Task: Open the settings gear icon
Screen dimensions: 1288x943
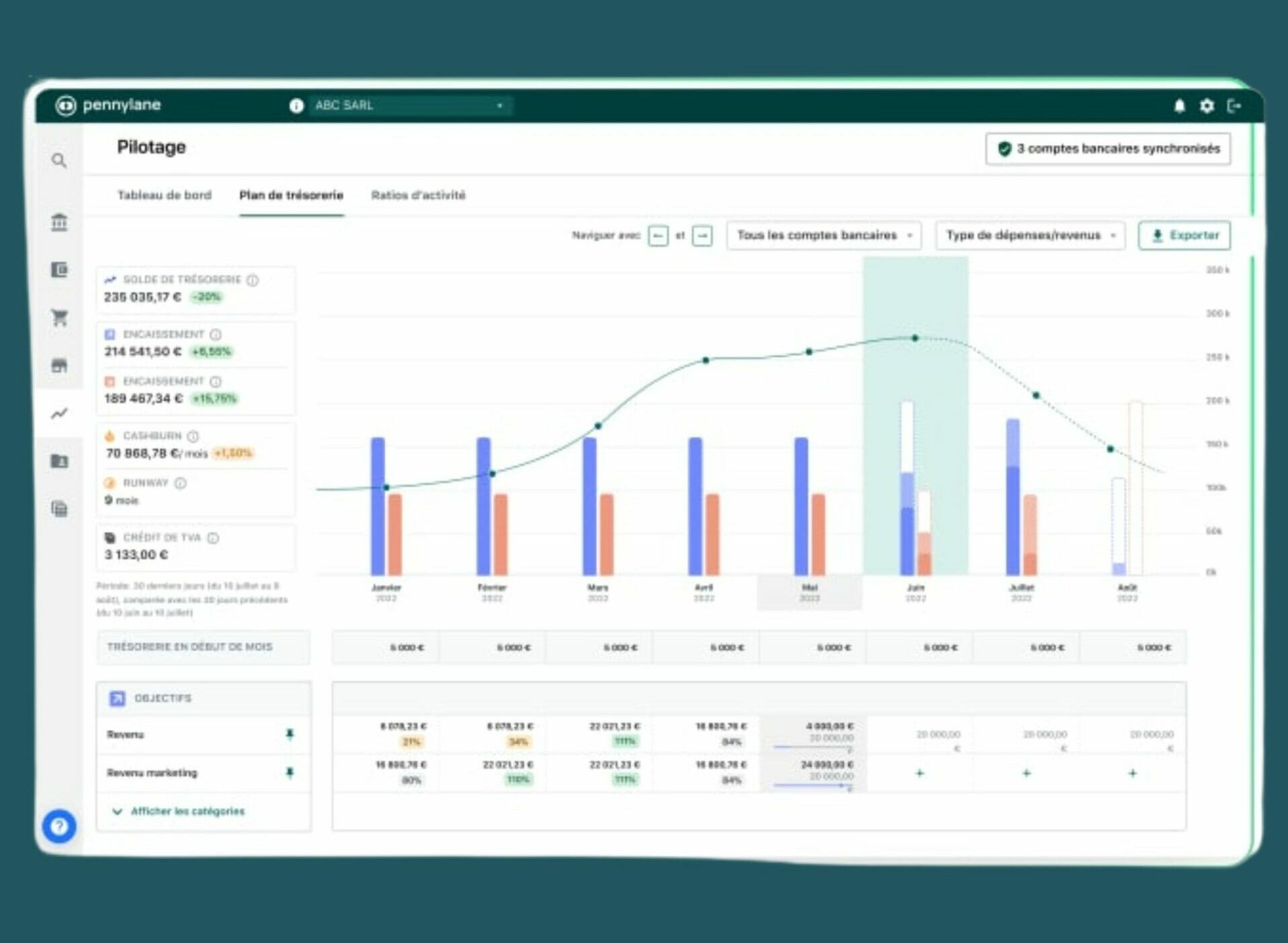Action: pyautogui.click(x=1207, y=106)
